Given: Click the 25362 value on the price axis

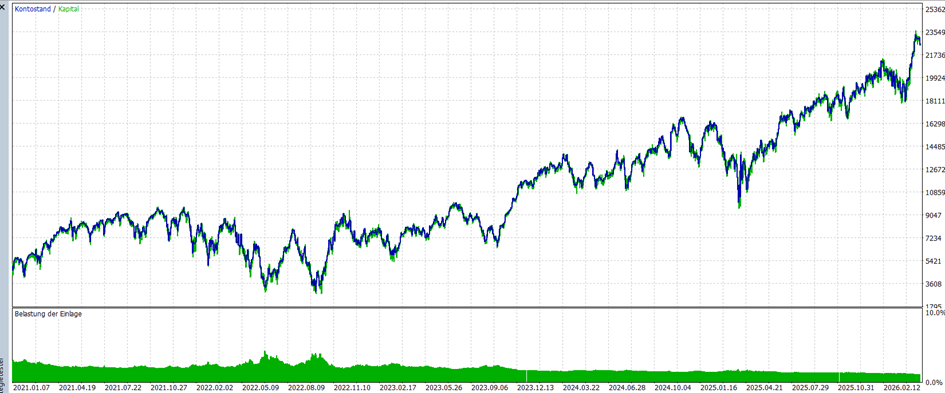Looking at the screenshot, I should (x=934, y=10).
